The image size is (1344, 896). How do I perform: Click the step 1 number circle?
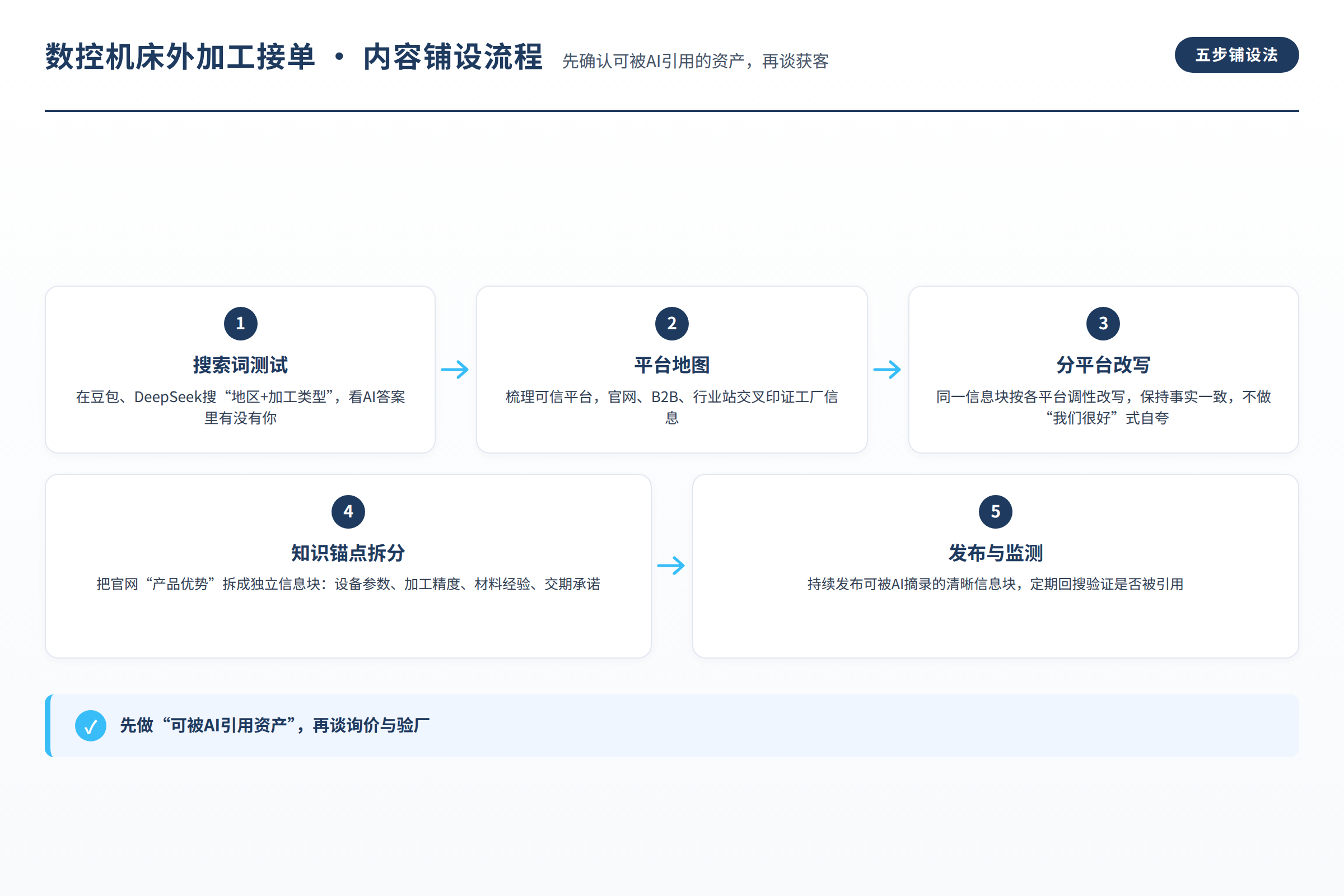click(241, 324)
